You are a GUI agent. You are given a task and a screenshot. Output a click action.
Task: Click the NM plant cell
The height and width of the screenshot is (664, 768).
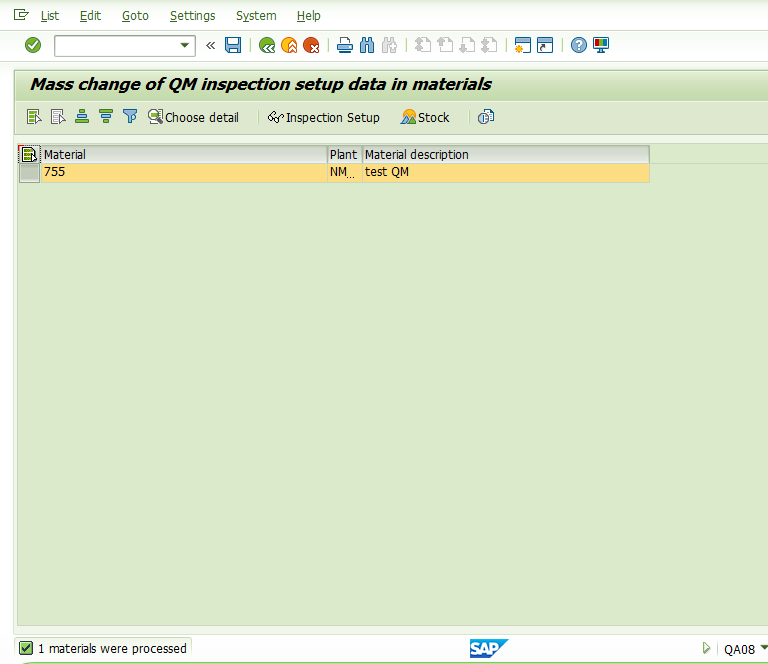344,172
